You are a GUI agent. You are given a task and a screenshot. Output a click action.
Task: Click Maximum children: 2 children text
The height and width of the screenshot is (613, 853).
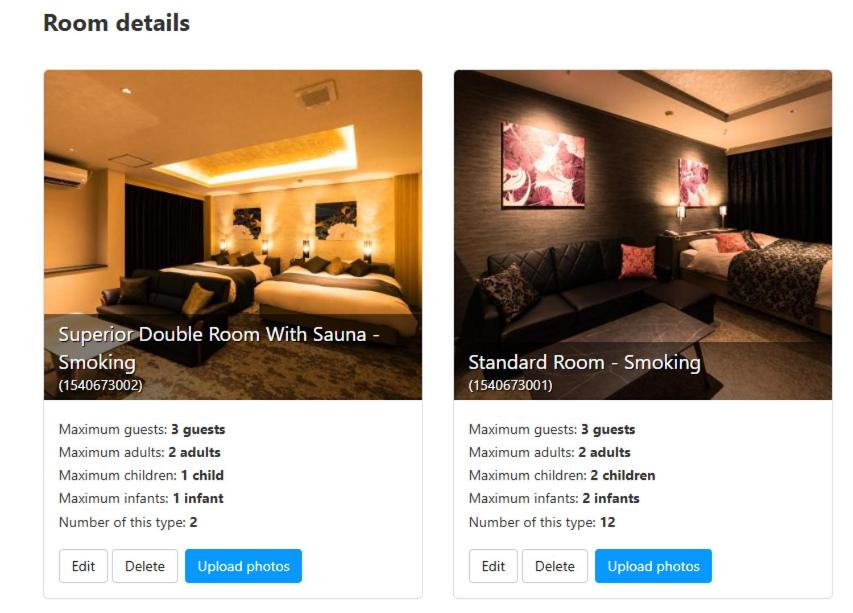(x=562, y=475)
